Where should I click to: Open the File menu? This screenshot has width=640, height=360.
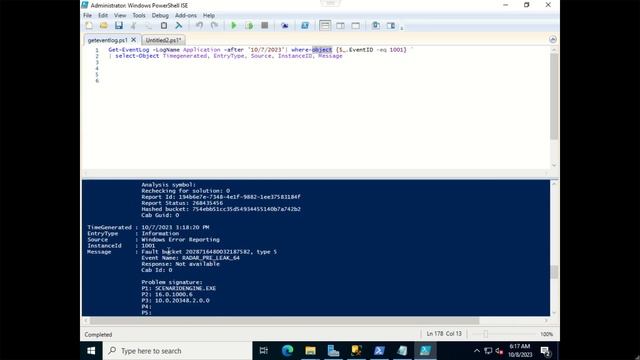pos(87,16)
